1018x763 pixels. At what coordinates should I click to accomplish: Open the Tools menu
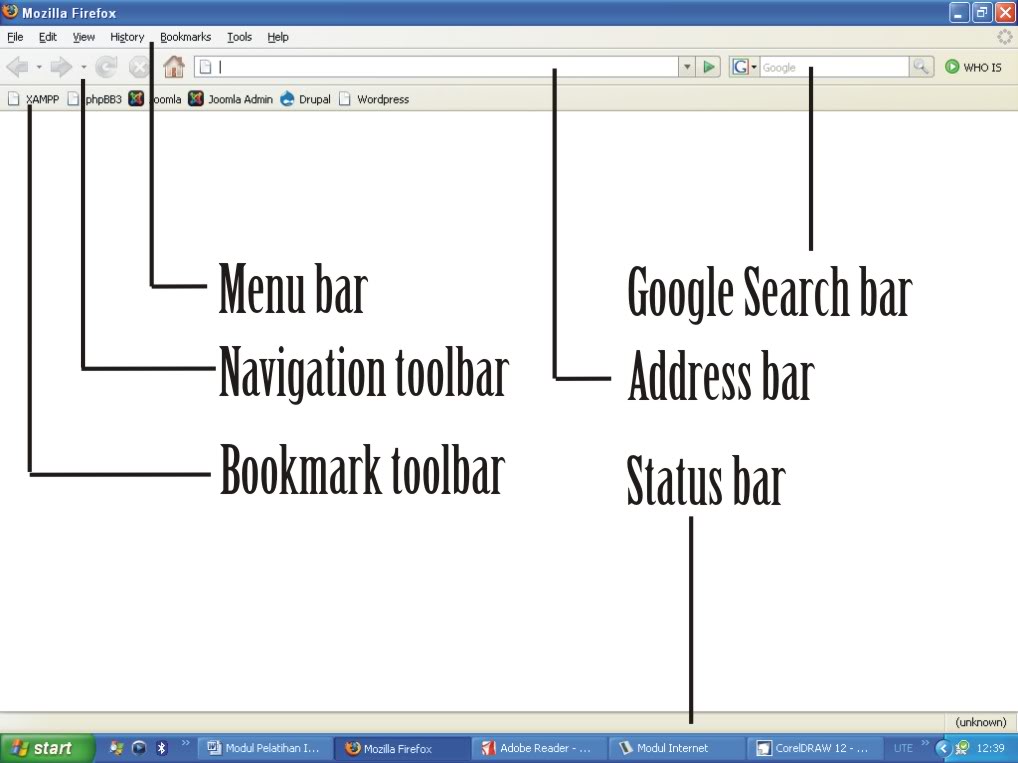click(x=240, y=37)
